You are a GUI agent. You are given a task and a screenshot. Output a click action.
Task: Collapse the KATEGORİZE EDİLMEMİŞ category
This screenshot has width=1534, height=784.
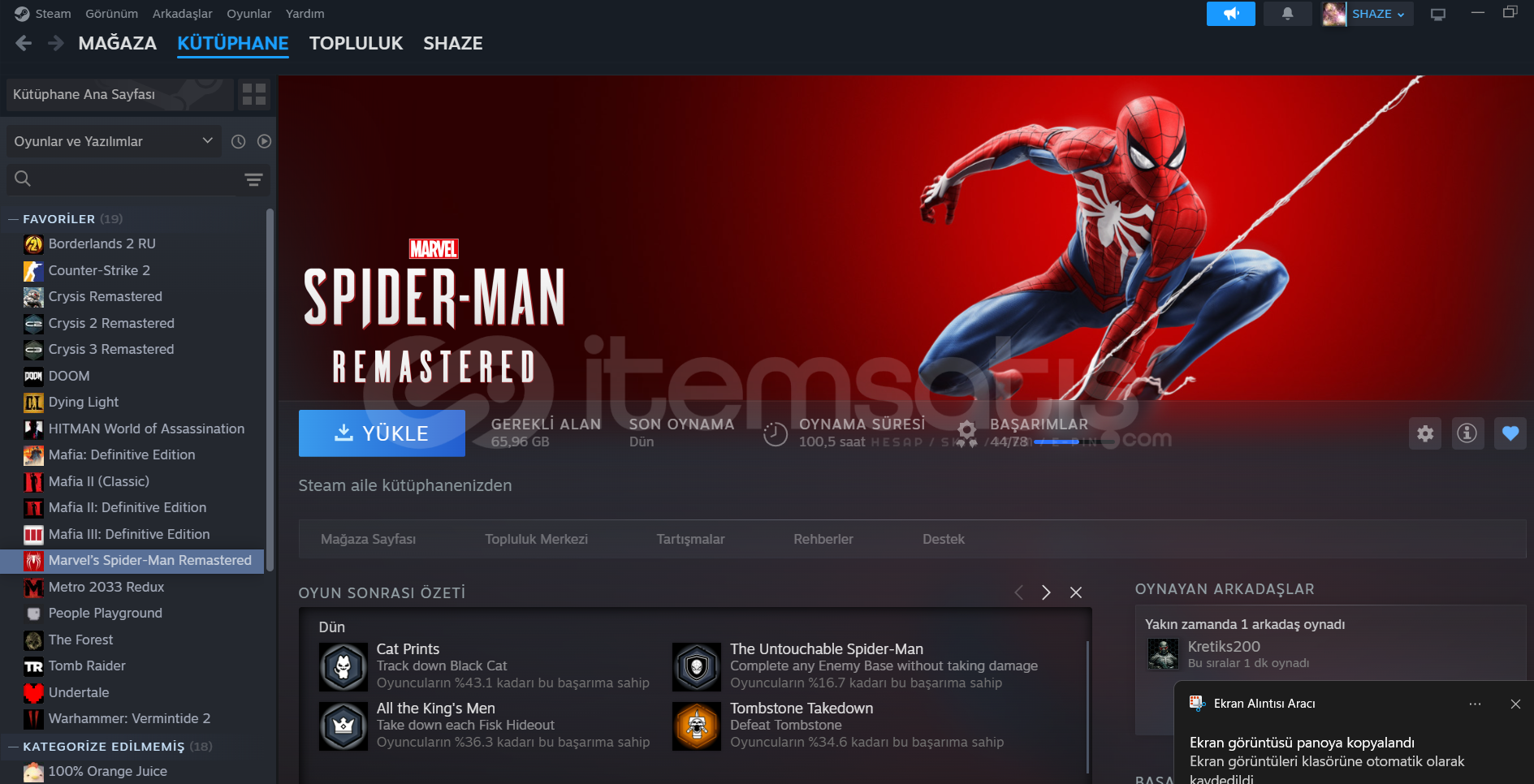coord(13,747)
